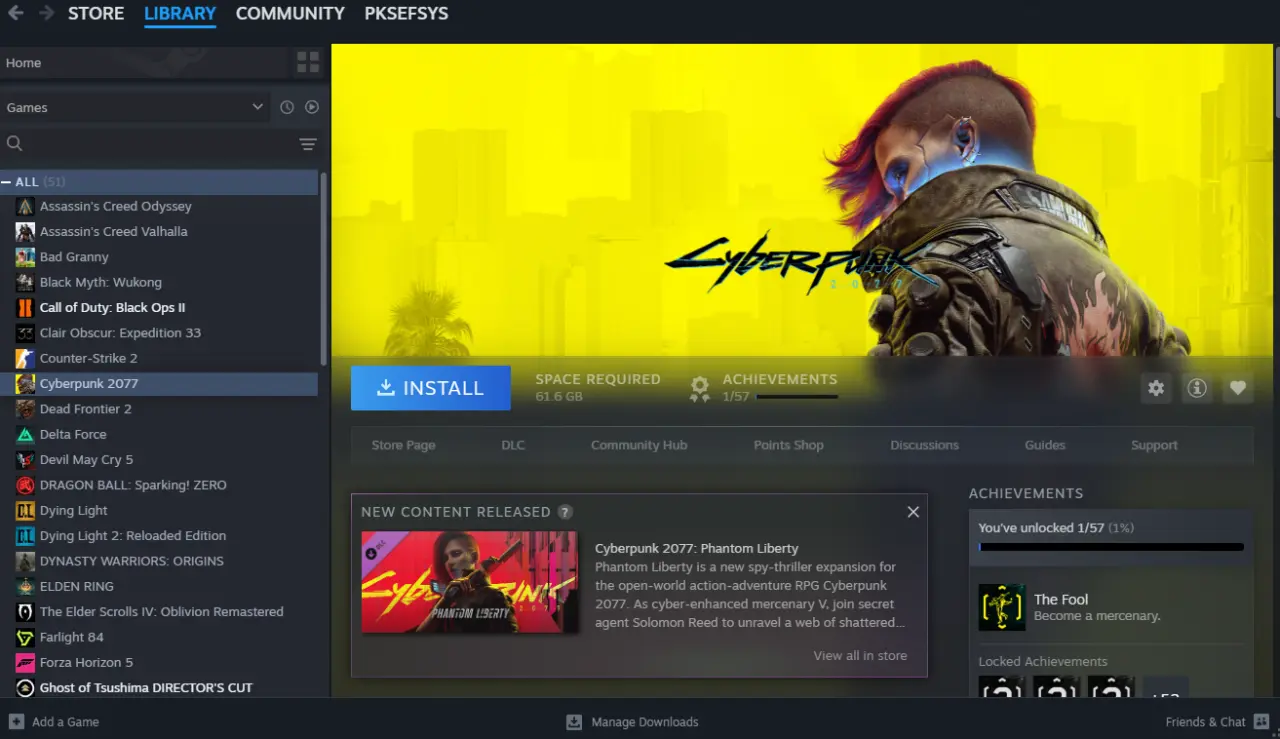This screenshot has height=739, width=1280.
Task: Click Devil May Cry 5 game icon
Action: tap(25, 460)
